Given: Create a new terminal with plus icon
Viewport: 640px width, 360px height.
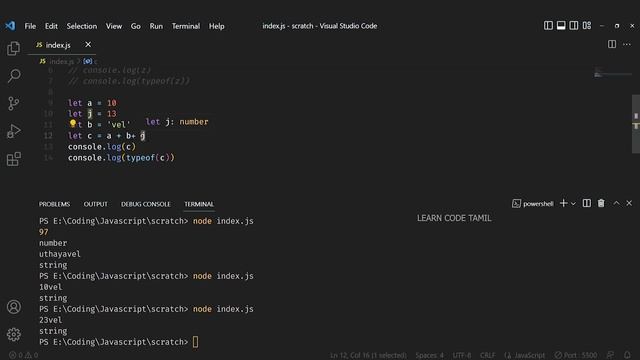Looking at the screenshot, I should [563, 203].
